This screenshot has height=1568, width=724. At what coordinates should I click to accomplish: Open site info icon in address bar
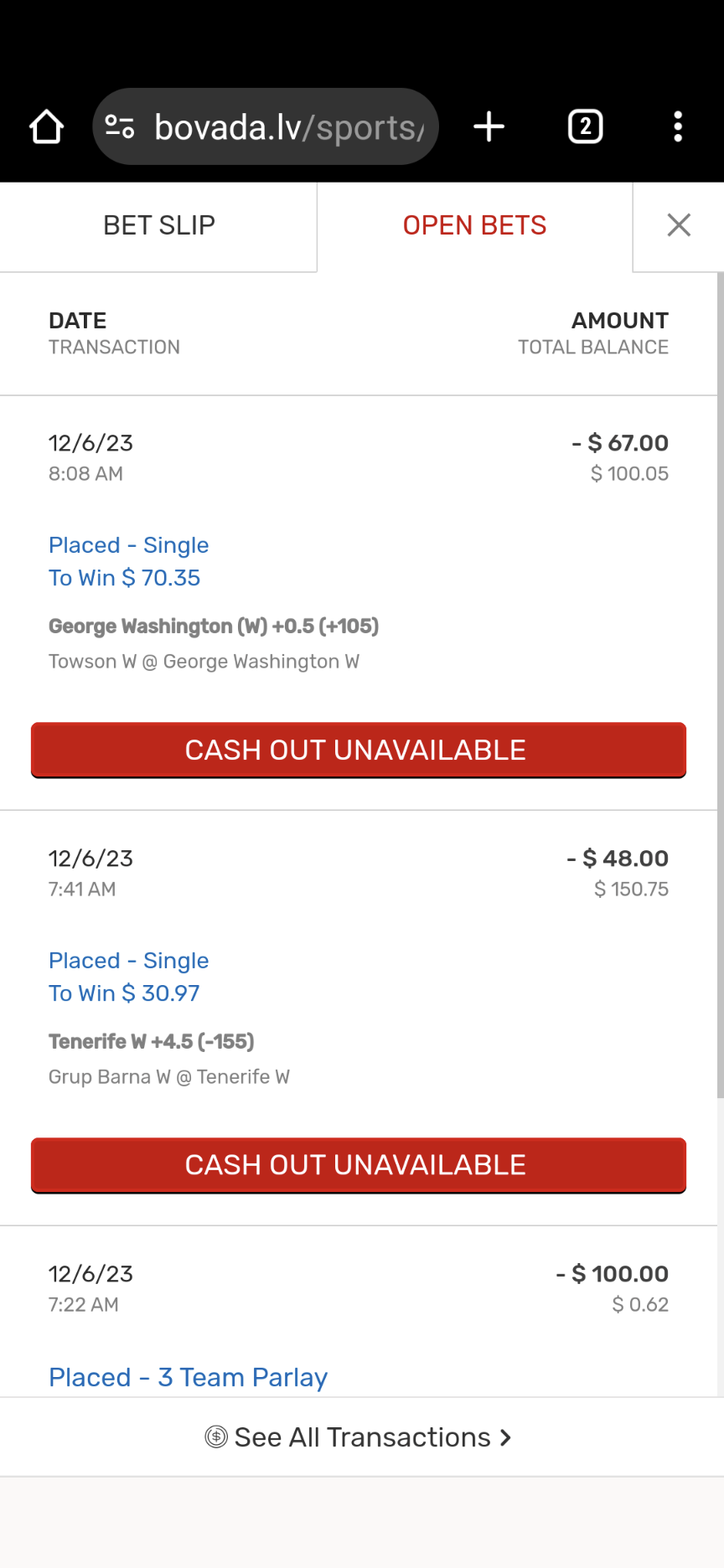(x=120, y=127)
